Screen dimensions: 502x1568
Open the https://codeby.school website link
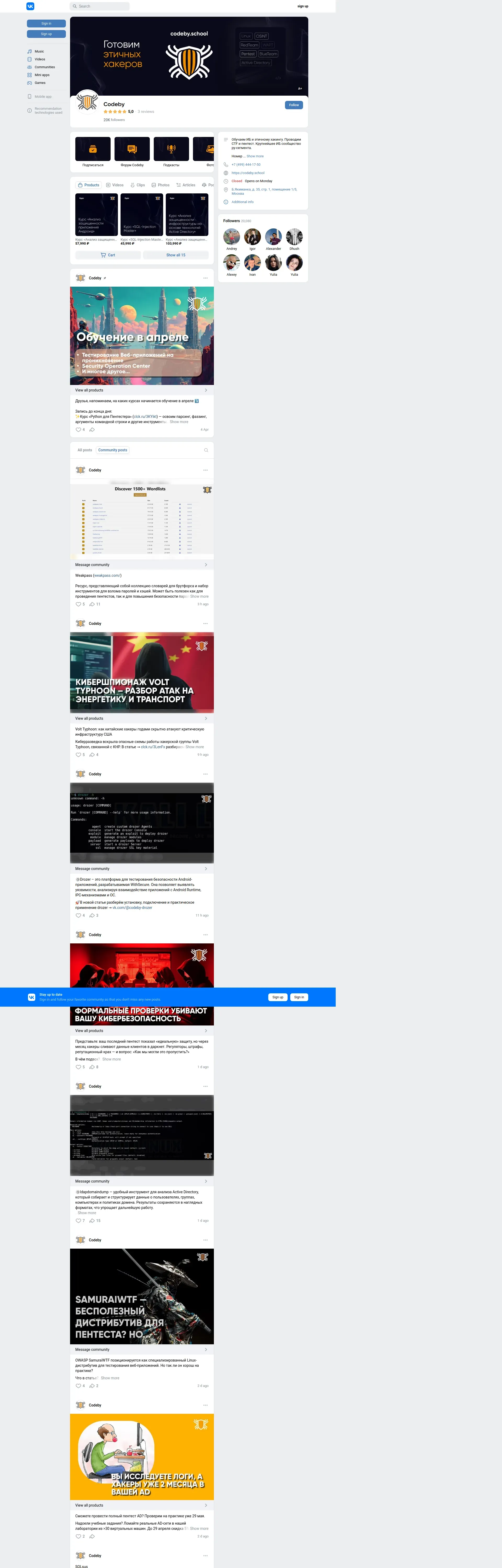248,173
